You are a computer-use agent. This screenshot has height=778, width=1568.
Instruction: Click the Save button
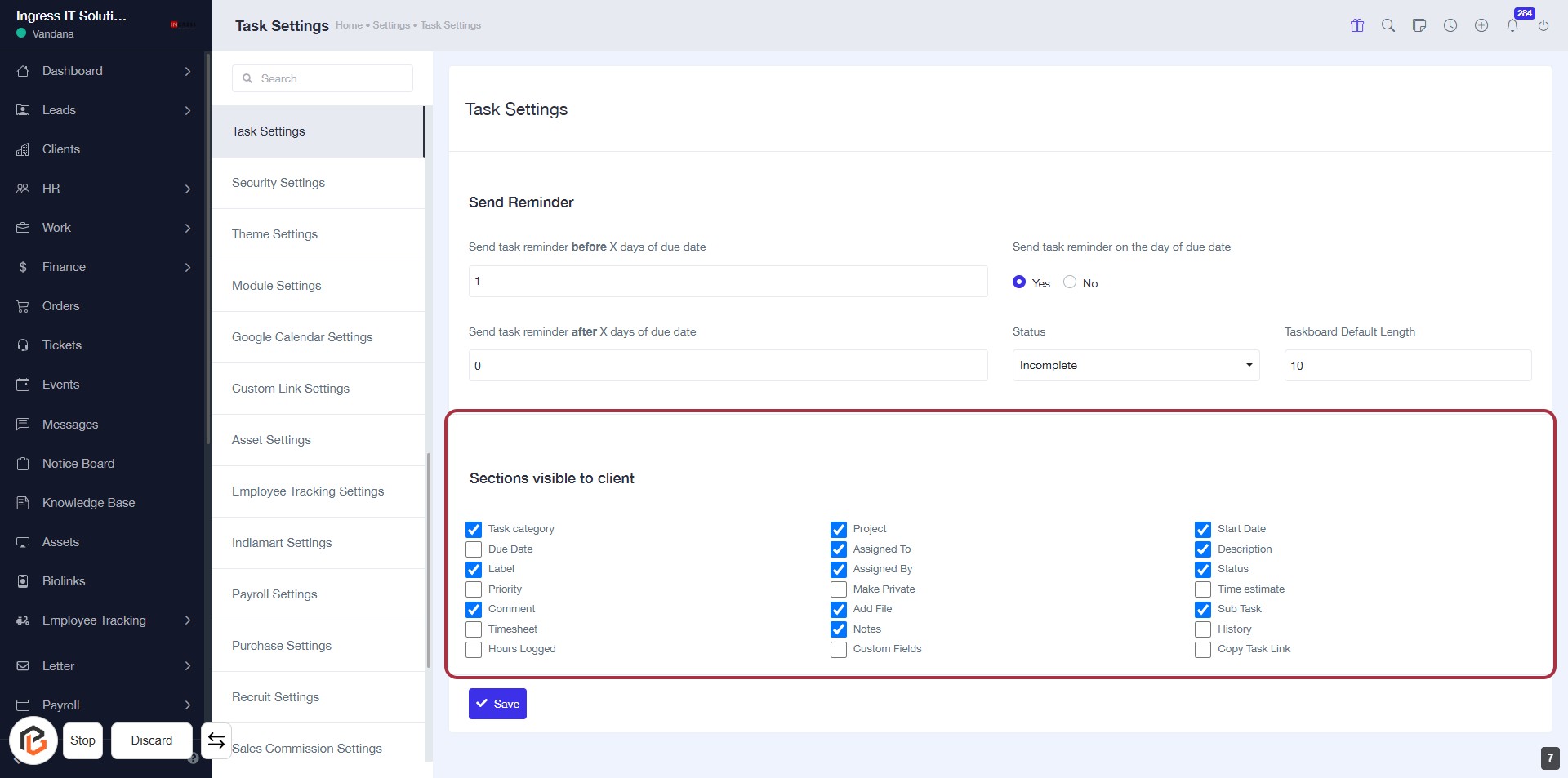[497, 704]
